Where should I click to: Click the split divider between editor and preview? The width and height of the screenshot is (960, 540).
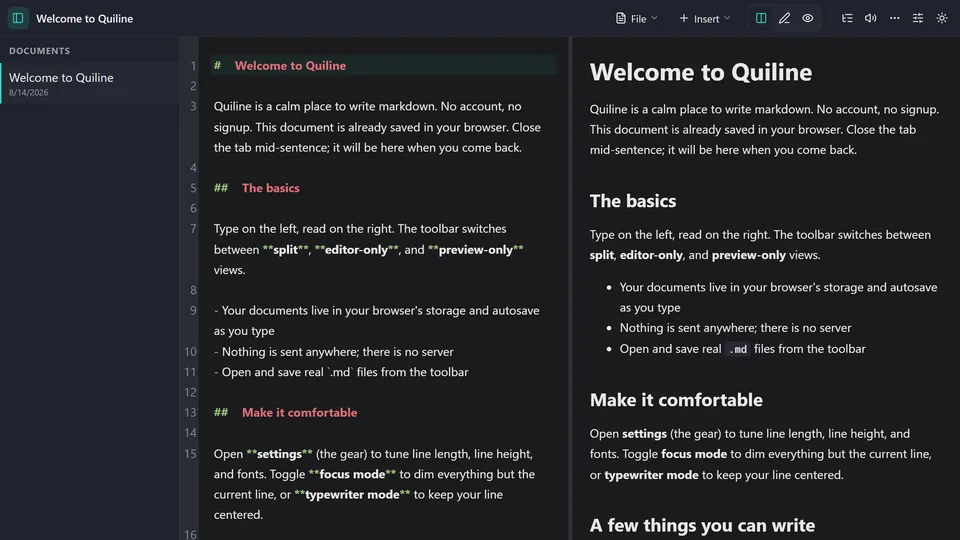coord(569,288)
